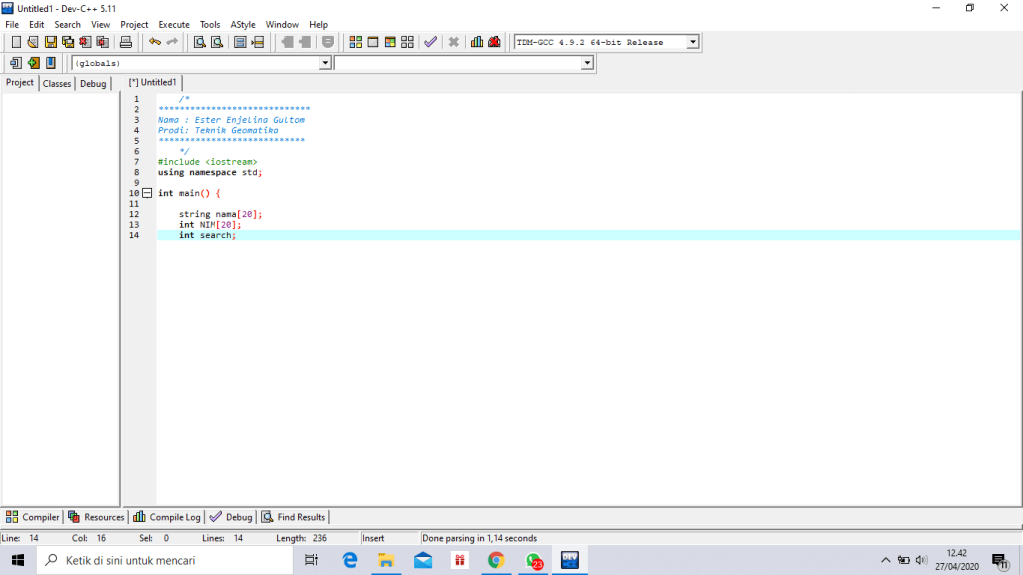Start debugging with the purple checkmark icon
The width and height of the screenshot is (1023, 575).
[x=430, y=42]
